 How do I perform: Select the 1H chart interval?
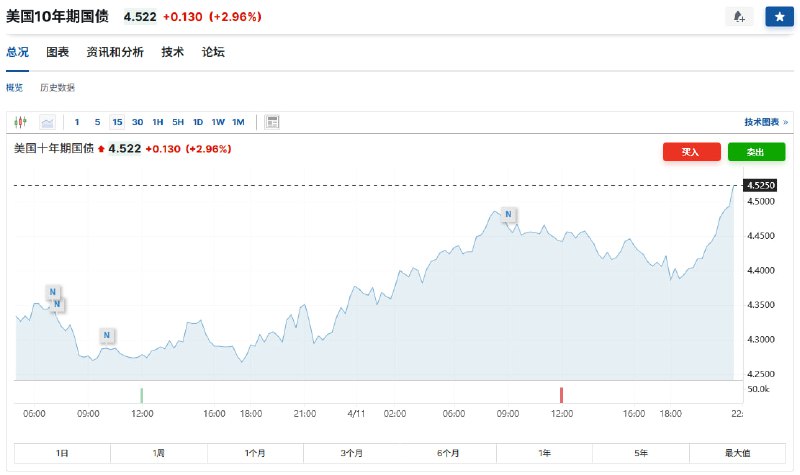click(157, 122)
